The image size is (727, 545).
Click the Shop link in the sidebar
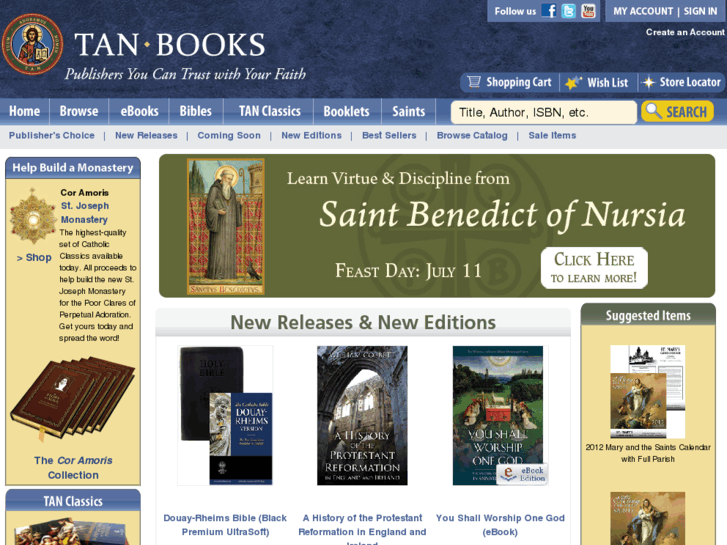pyautogui.click(x=34, y=257)
